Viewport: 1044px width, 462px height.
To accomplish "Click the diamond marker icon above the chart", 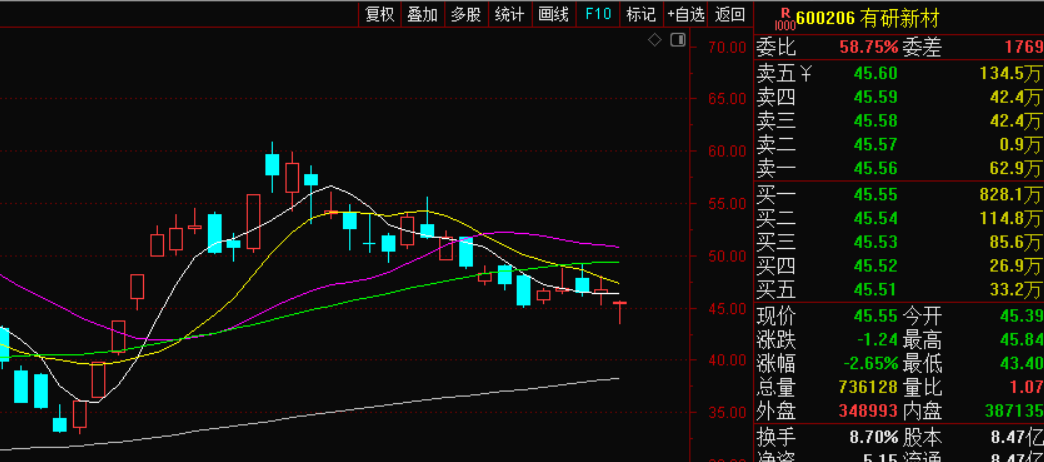I will [654, 40].
